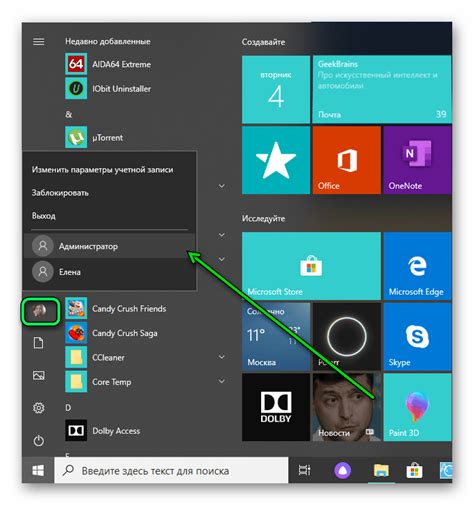Click the Office tile

[347, 160]
